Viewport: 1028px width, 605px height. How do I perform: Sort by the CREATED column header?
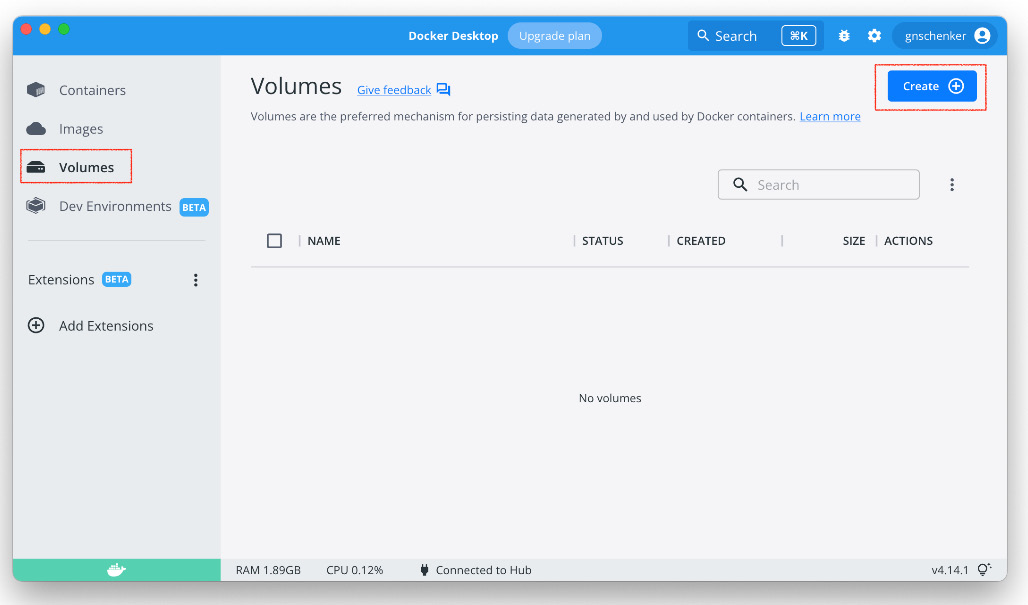click(701, 241)
